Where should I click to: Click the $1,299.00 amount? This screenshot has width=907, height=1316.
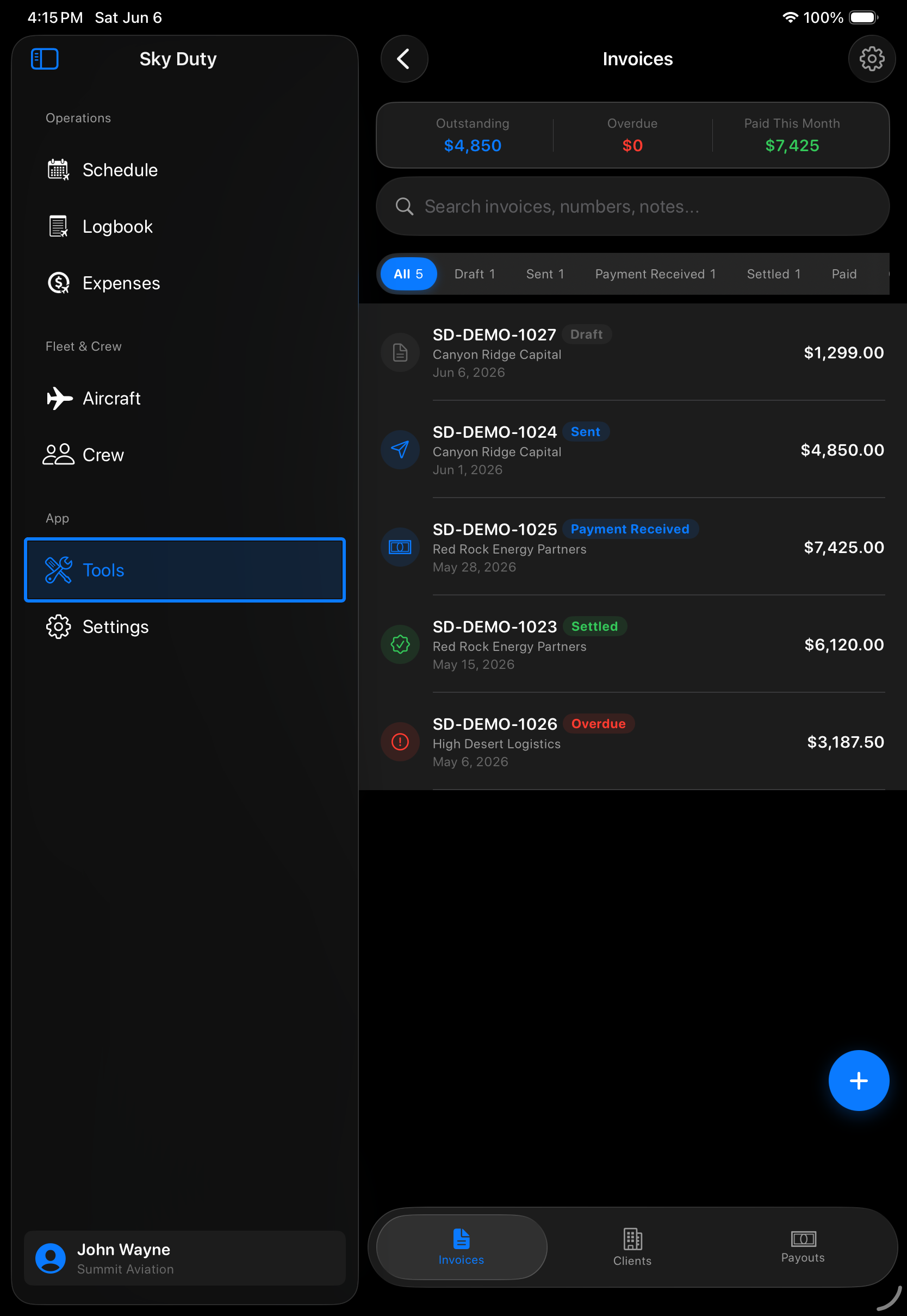tap(843, 352)
